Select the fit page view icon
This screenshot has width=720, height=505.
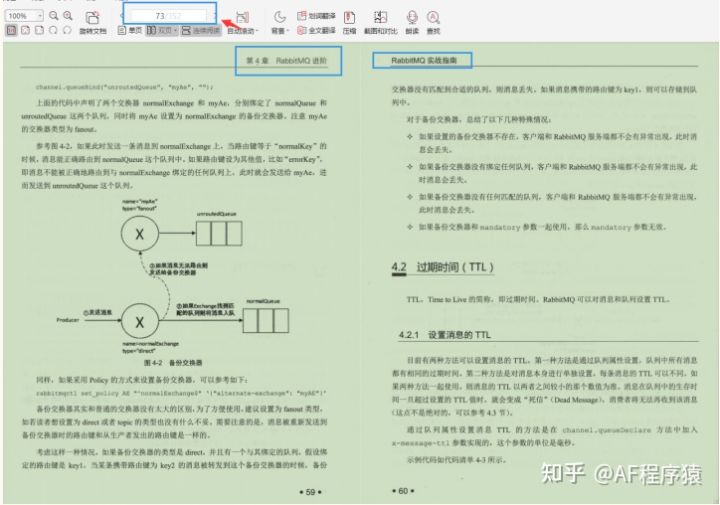39,30
